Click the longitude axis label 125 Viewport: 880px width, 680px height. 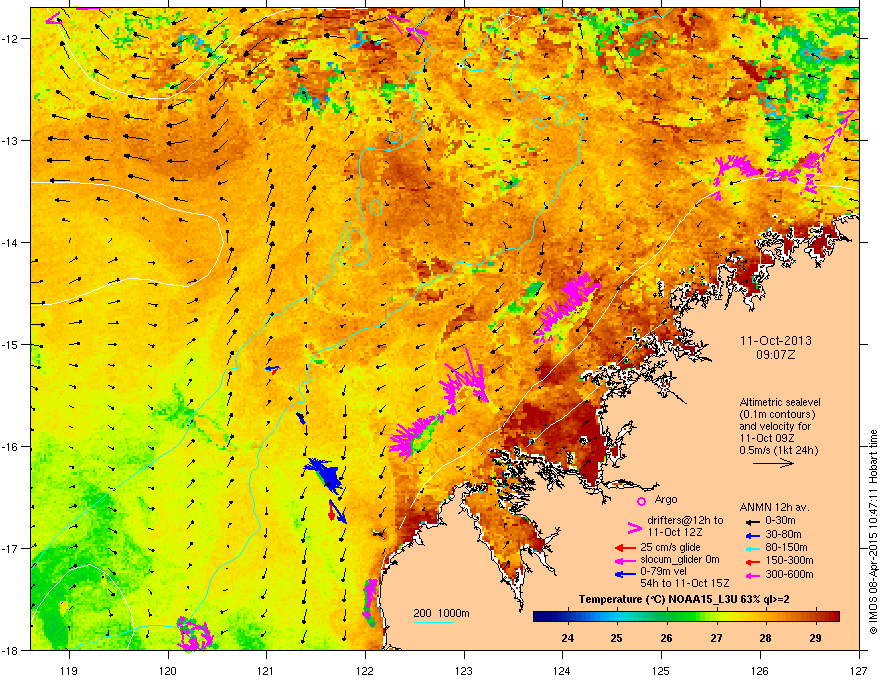(662, 670)
